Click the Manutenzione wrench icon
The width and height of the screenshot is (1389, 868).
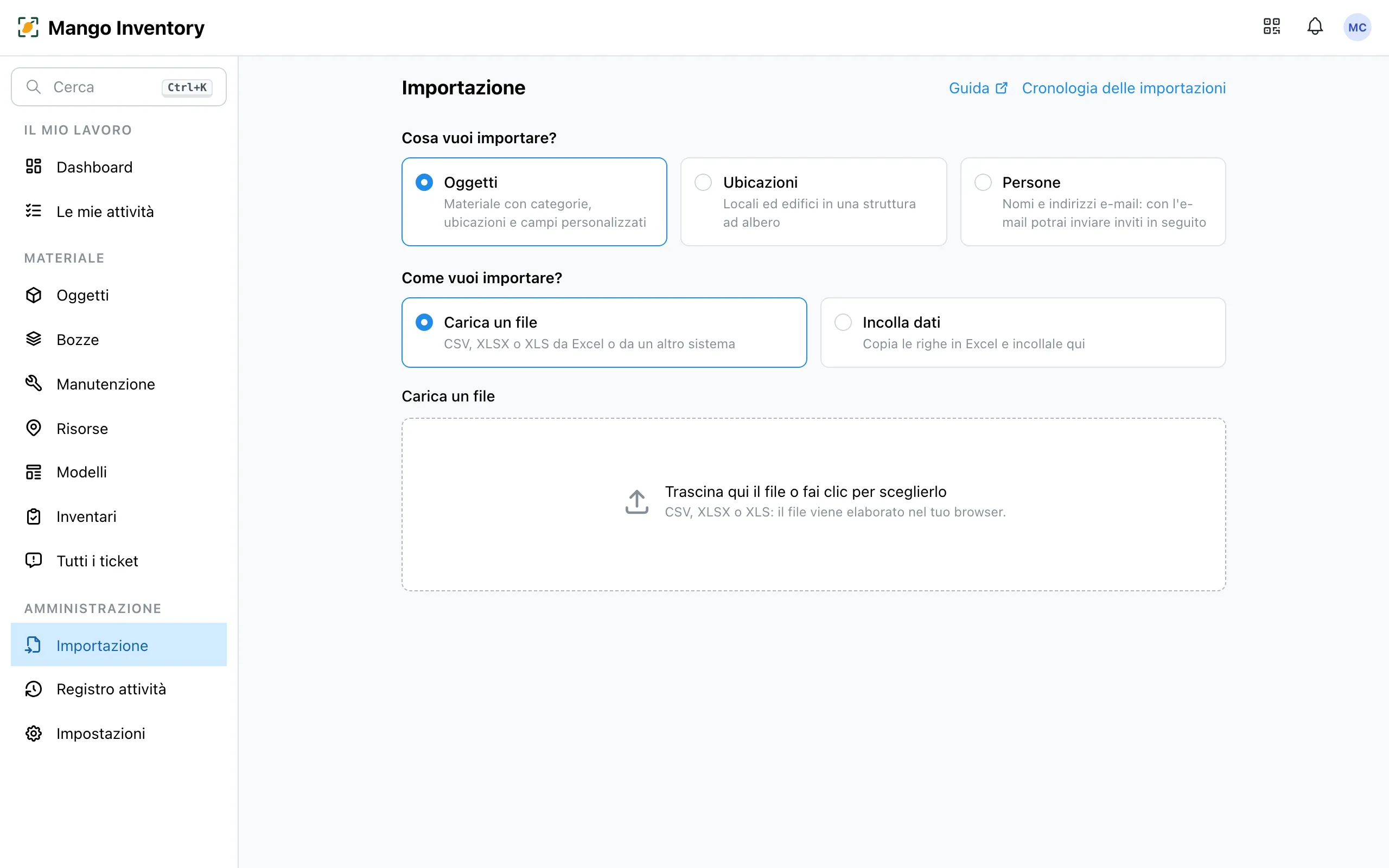click(34, 383)
